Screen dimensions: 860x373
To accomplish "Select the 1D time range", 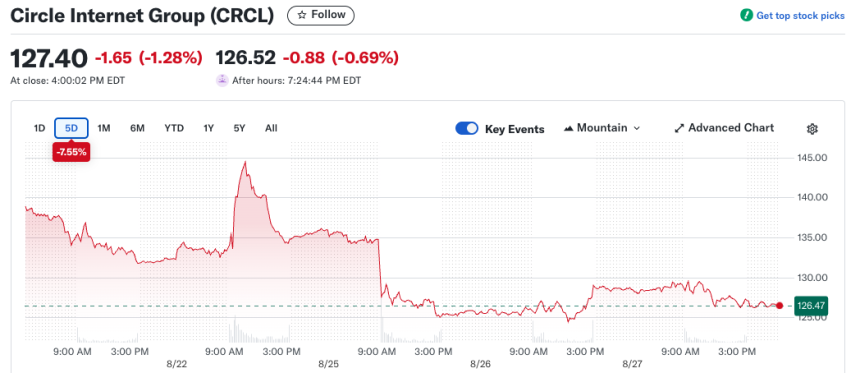I will [39, 128].
